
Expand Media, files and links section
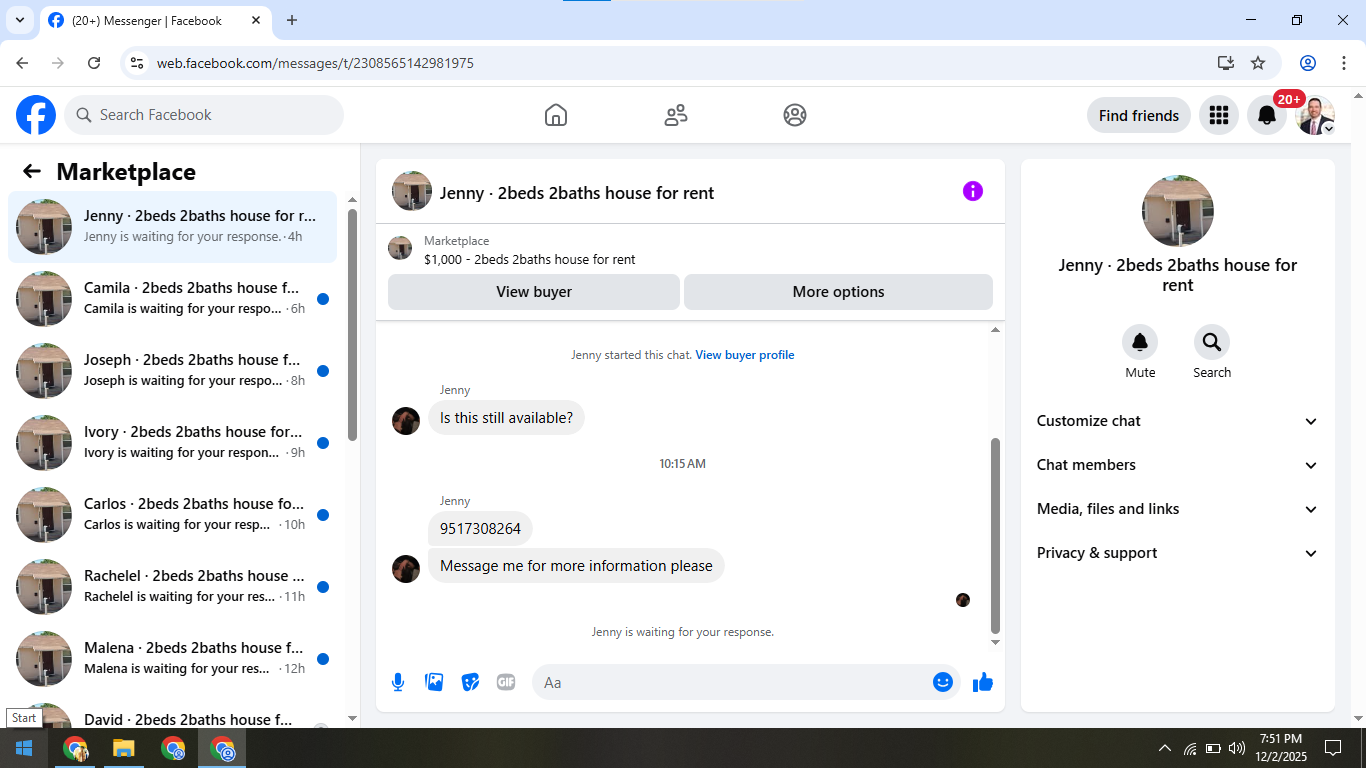point(1178,509)
